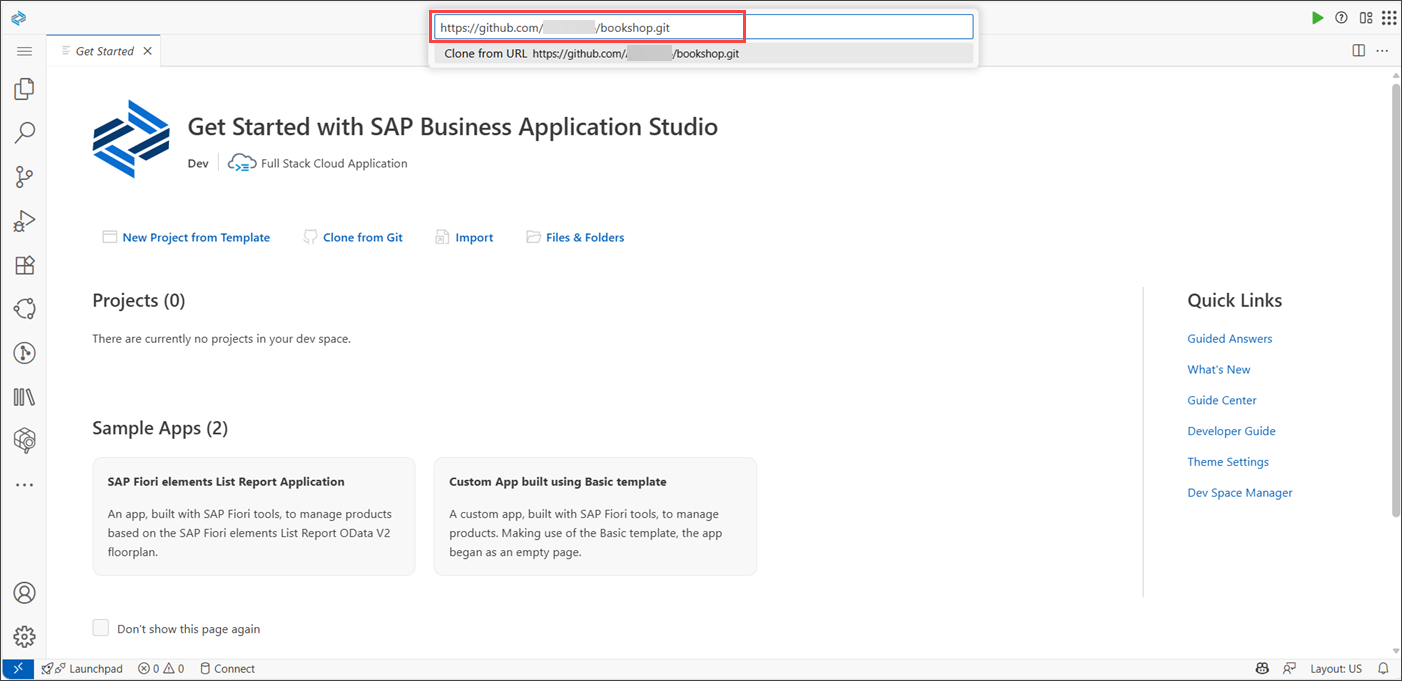
Task: Click the vertical scrollbar of the page
Action: pyautogui.click(x=1396, y=300)
